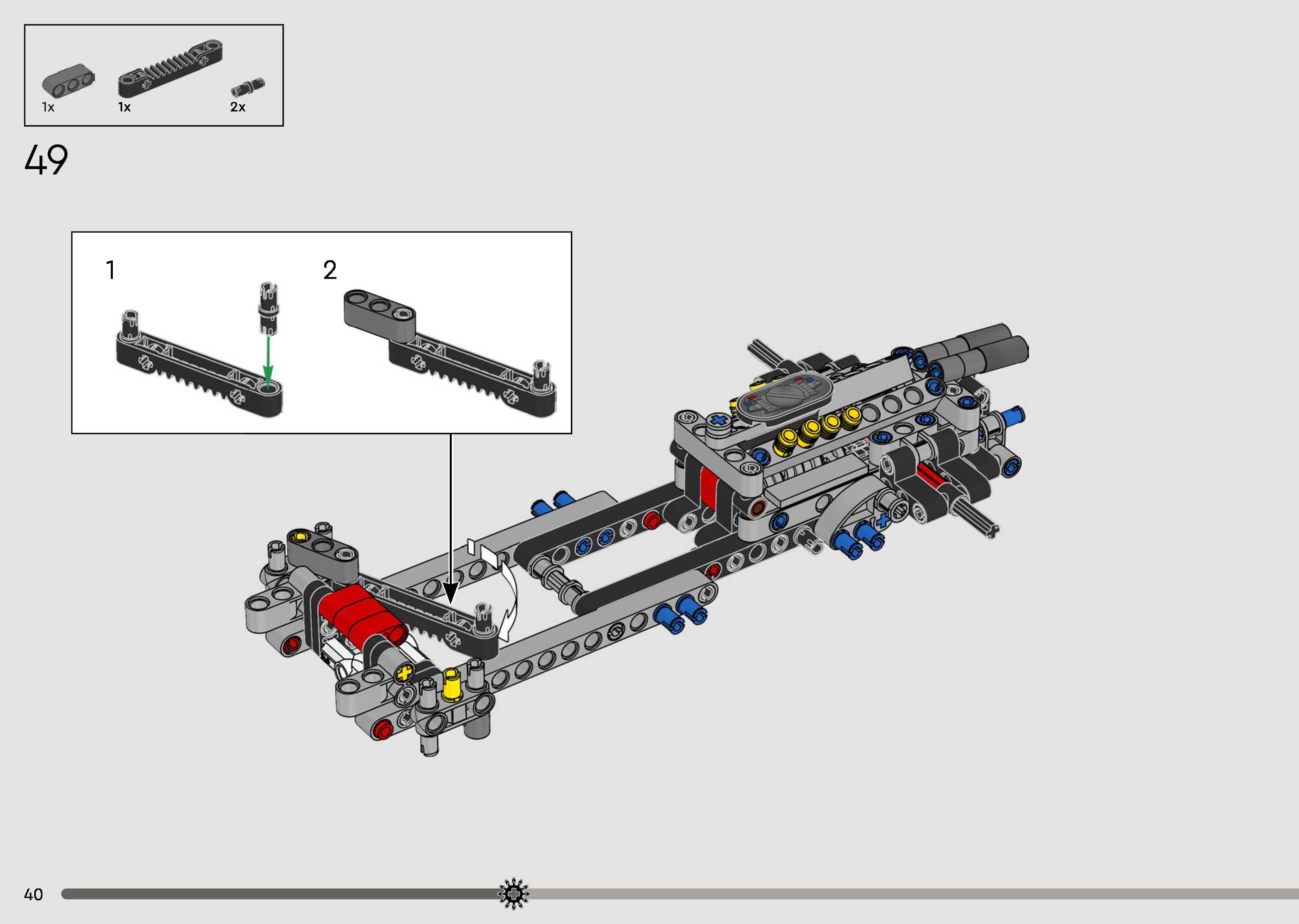This screenshot has width=1299, height=924.
Task: Click the light remaining portion of progress bar
Action: click(910, 894)
